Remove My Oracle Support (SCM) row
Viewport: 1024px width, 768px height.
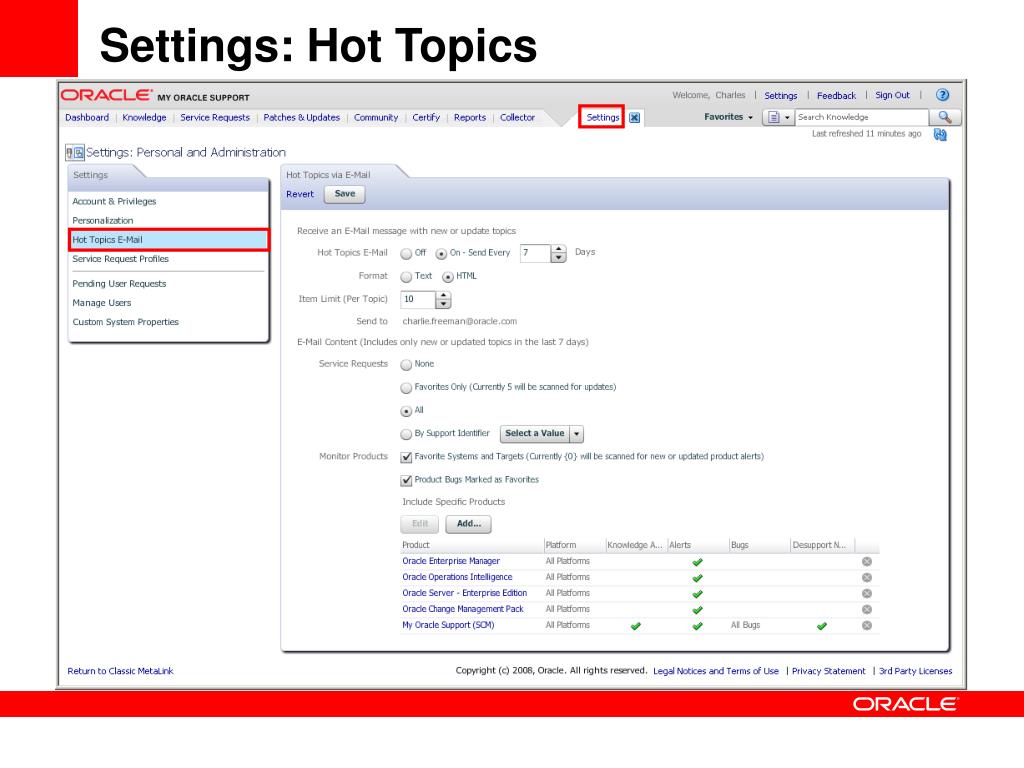(867, 625)
